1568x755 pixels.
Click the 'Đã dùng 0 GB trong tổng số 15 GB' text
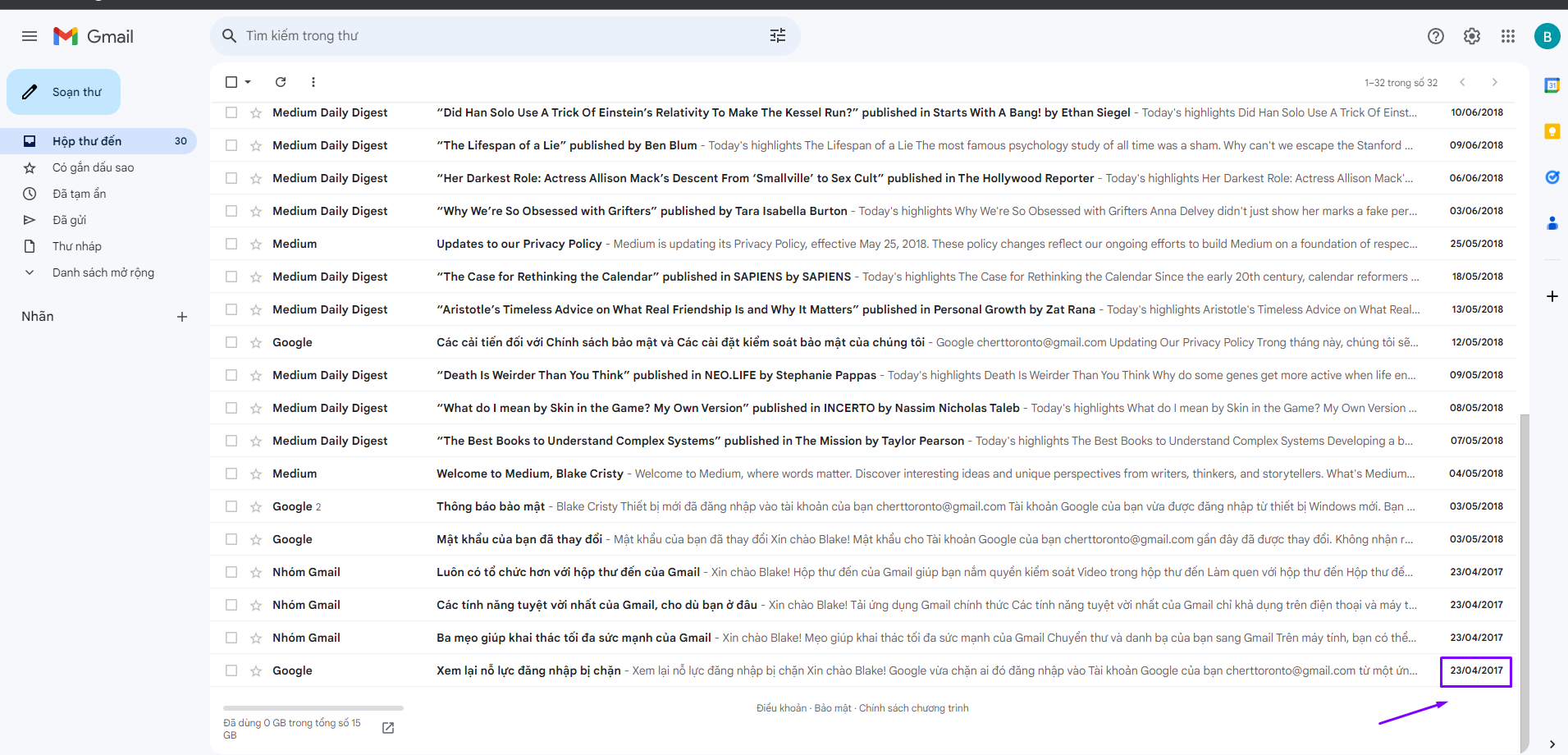tap(292, 729)
